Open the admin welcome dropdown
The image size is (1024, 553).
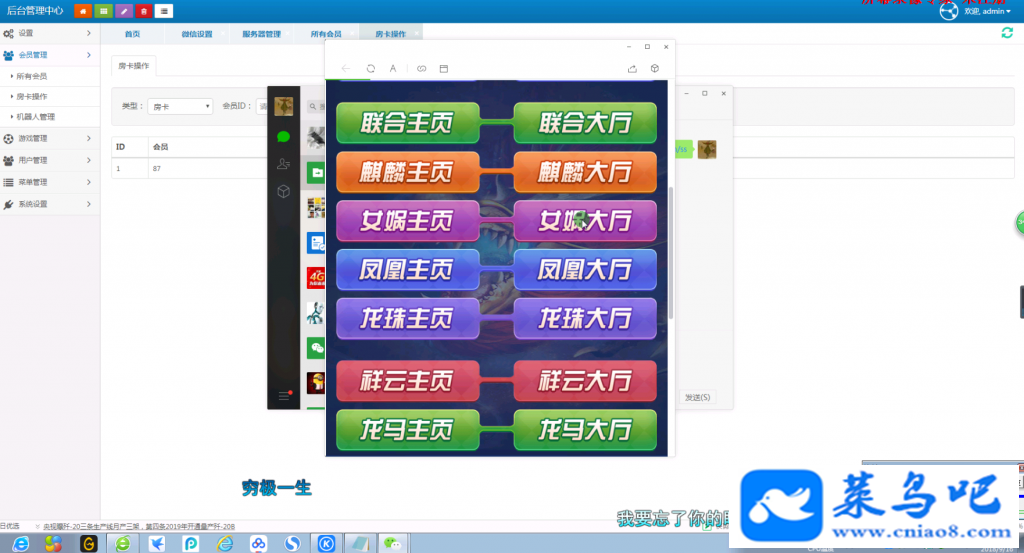[x=987, y=11]
